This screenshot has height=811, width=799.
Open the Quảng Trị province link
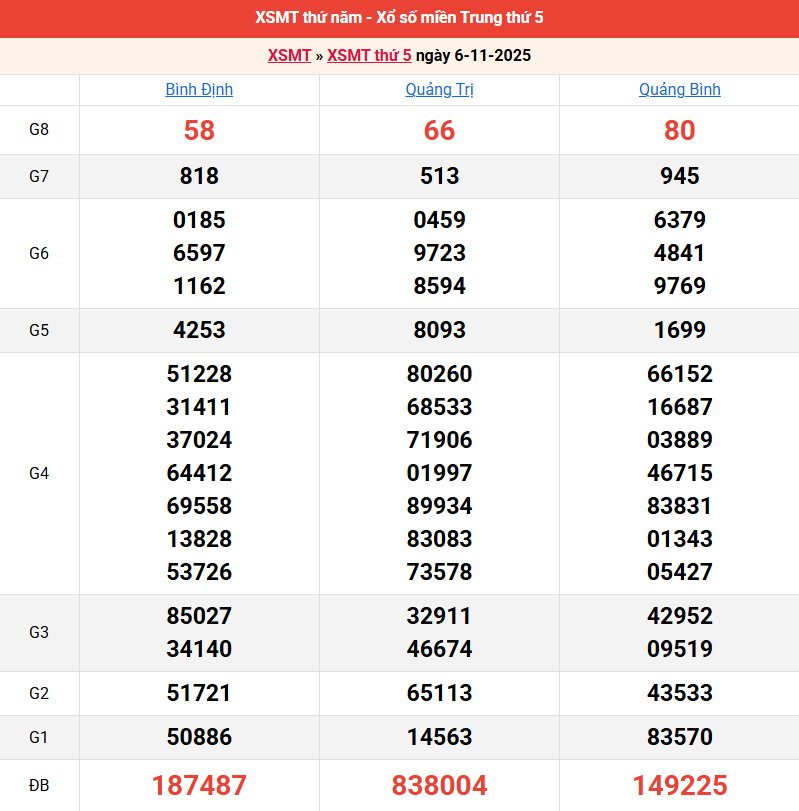tap(439, 90)
